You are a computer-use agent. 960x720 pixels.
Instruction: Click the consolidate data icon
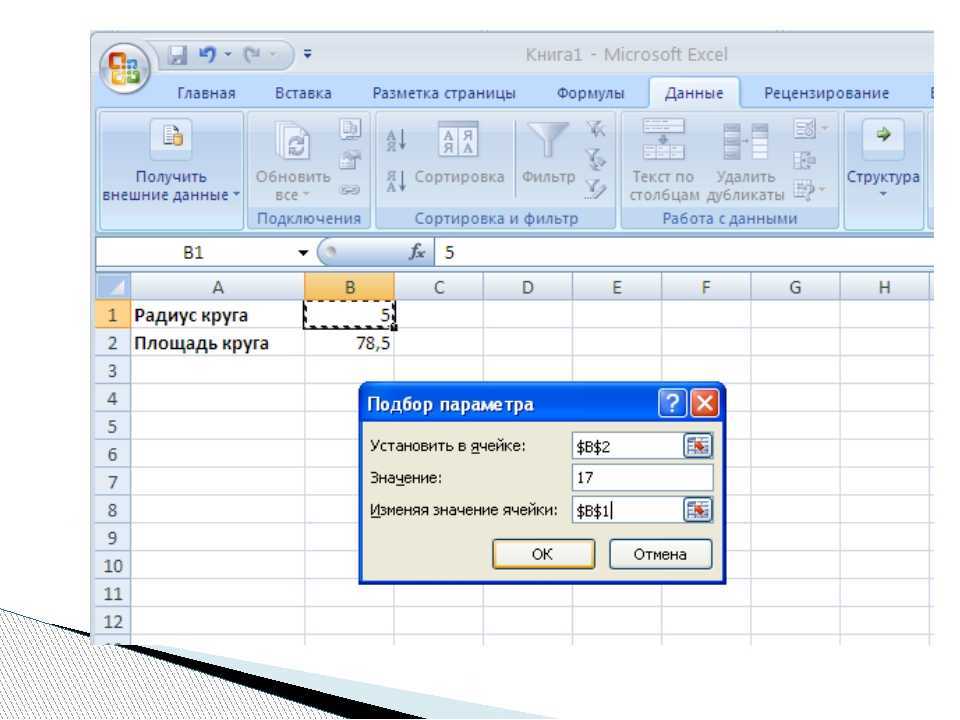click(x=804, y=160)
